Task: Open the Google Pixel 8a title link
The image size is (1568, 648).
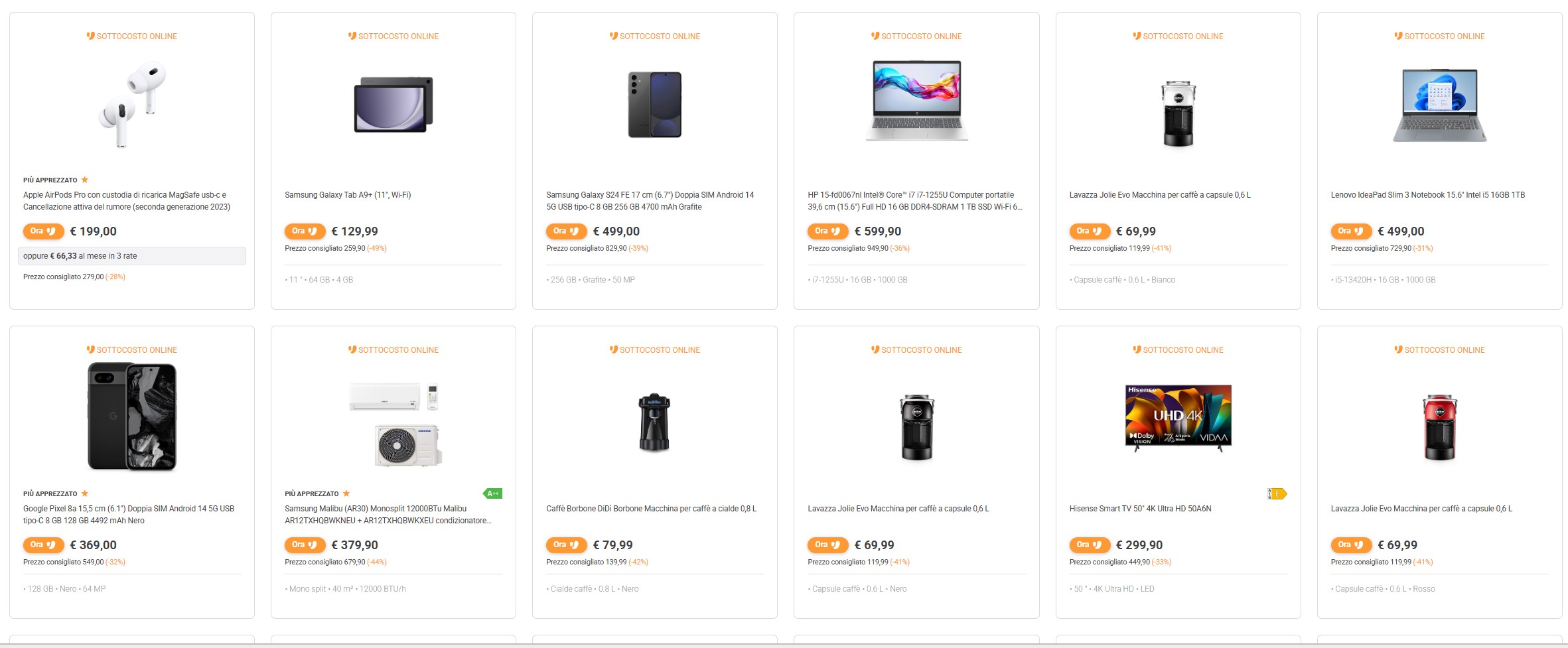Action: (129, 515)
